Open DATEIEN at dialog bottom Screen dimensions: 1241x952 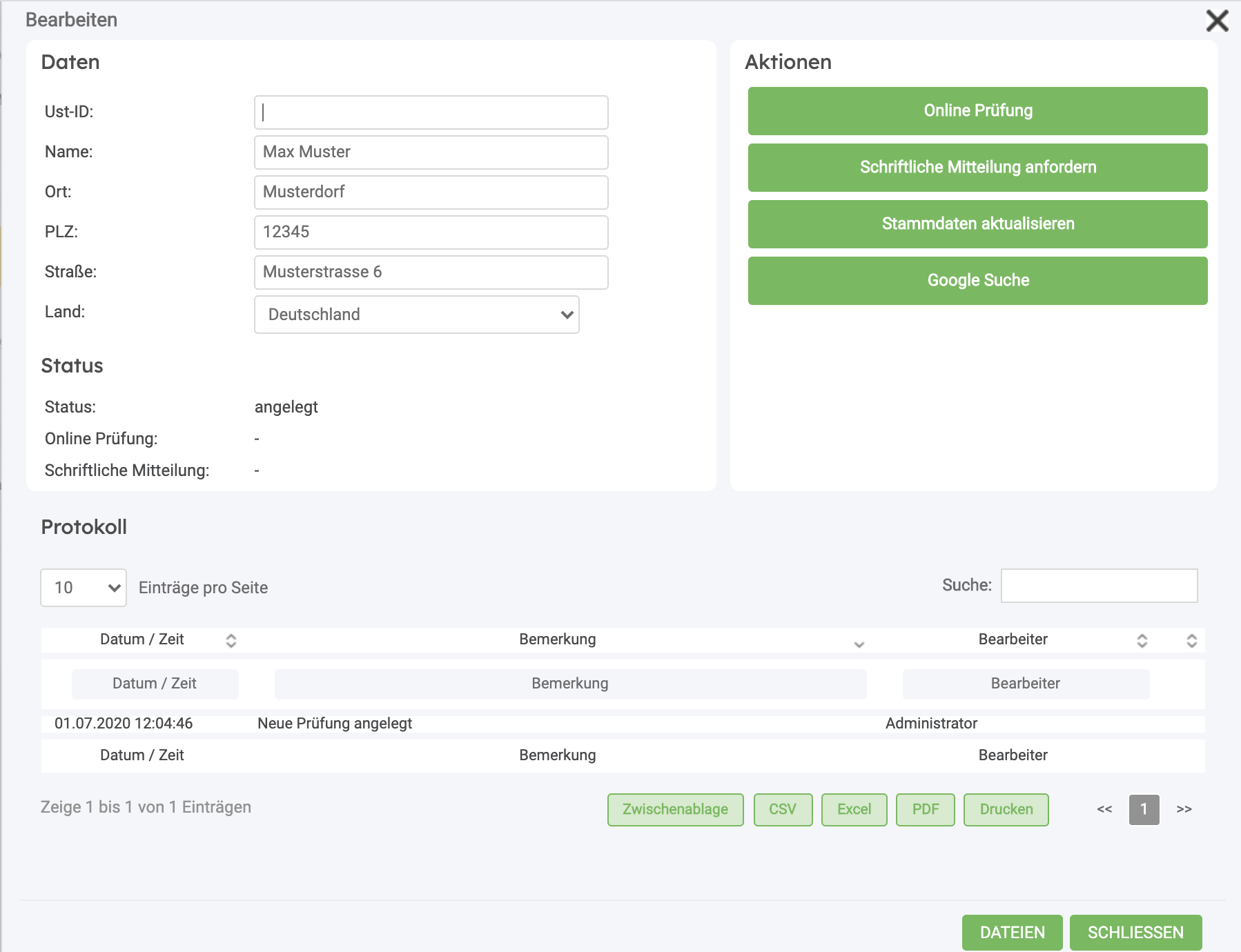(1012, 933)
